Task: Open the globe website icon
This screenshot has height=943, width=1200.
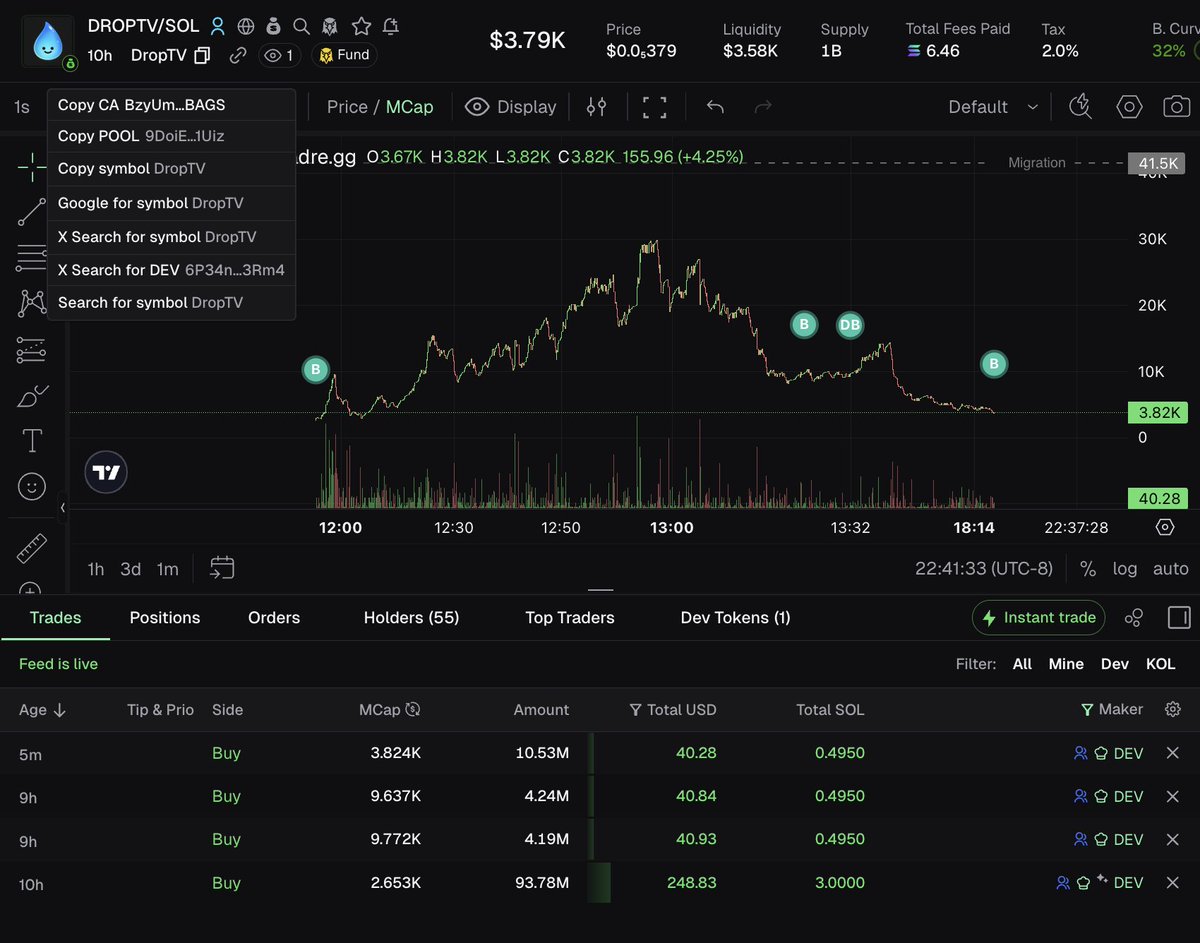Action: point(245,27)
